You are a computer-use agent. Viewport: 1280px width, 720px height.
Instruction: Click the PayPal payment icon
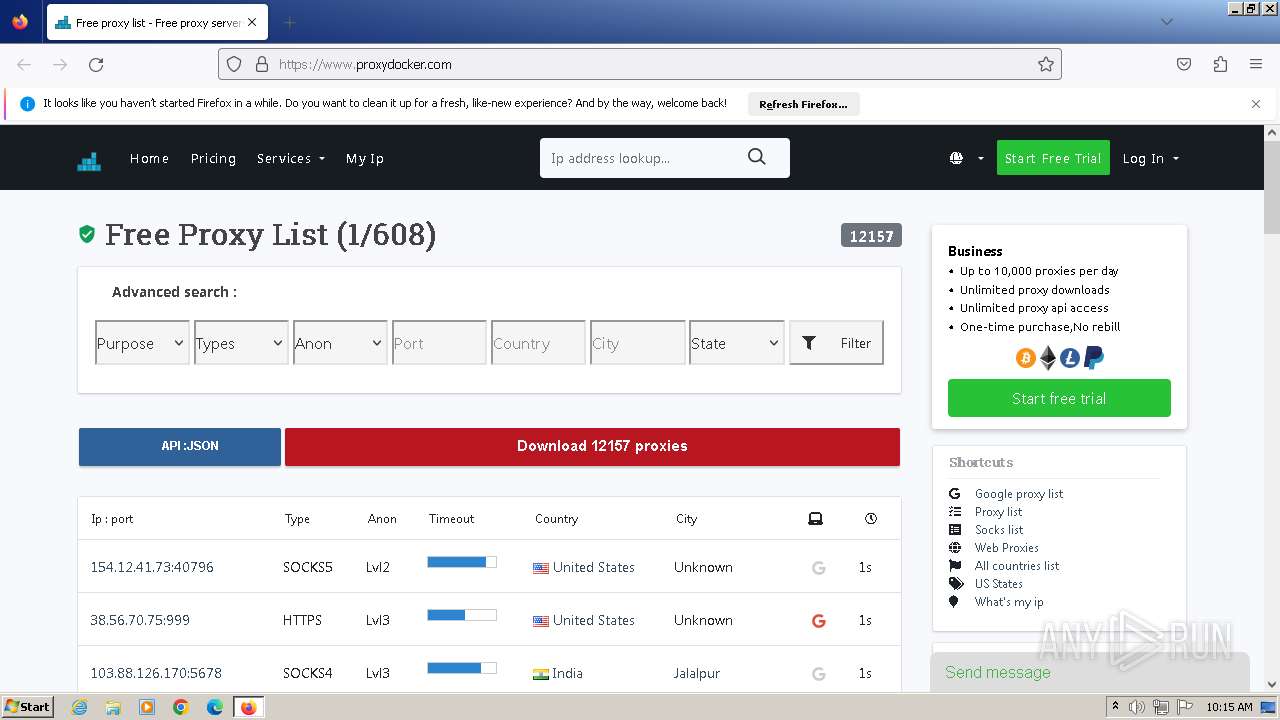[x=1094, y=357]
